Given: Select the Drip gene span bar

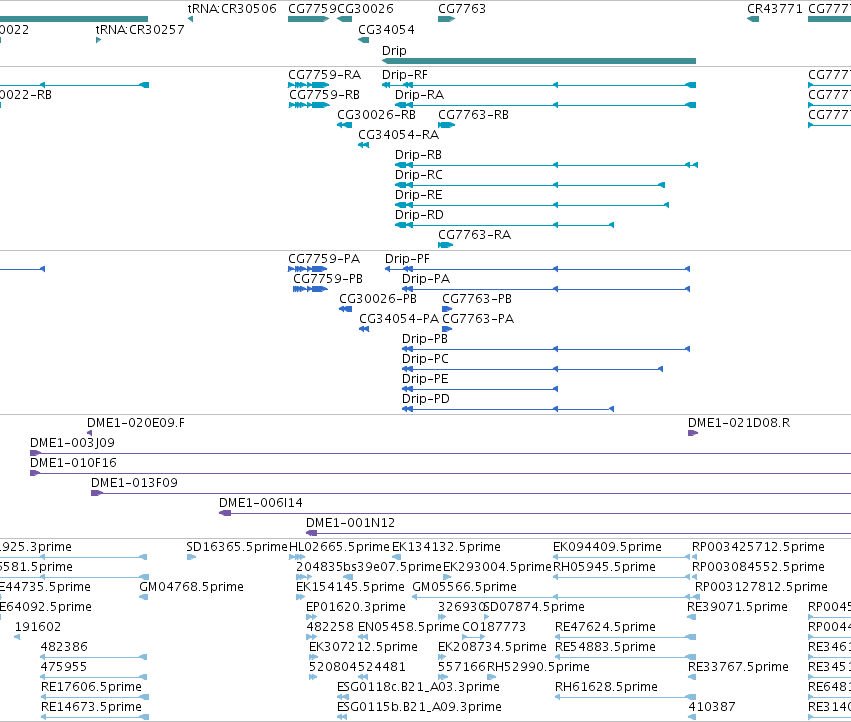Looking at the screenshot, I should pos(539,61).
